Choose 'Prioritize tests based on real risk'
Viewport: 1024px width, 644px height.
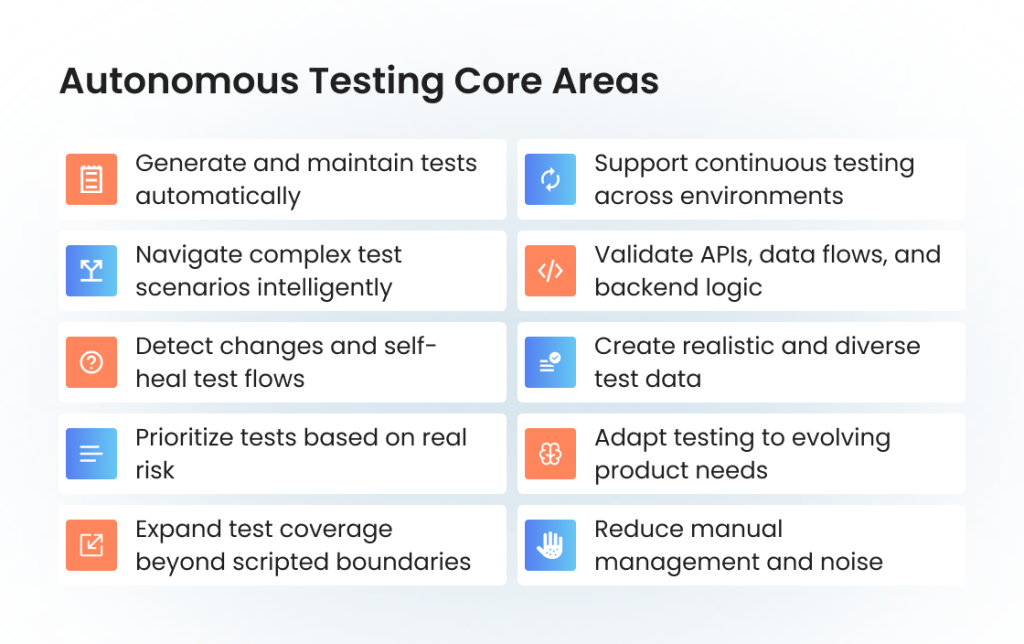pyautogui.click(x=301, y=454)
